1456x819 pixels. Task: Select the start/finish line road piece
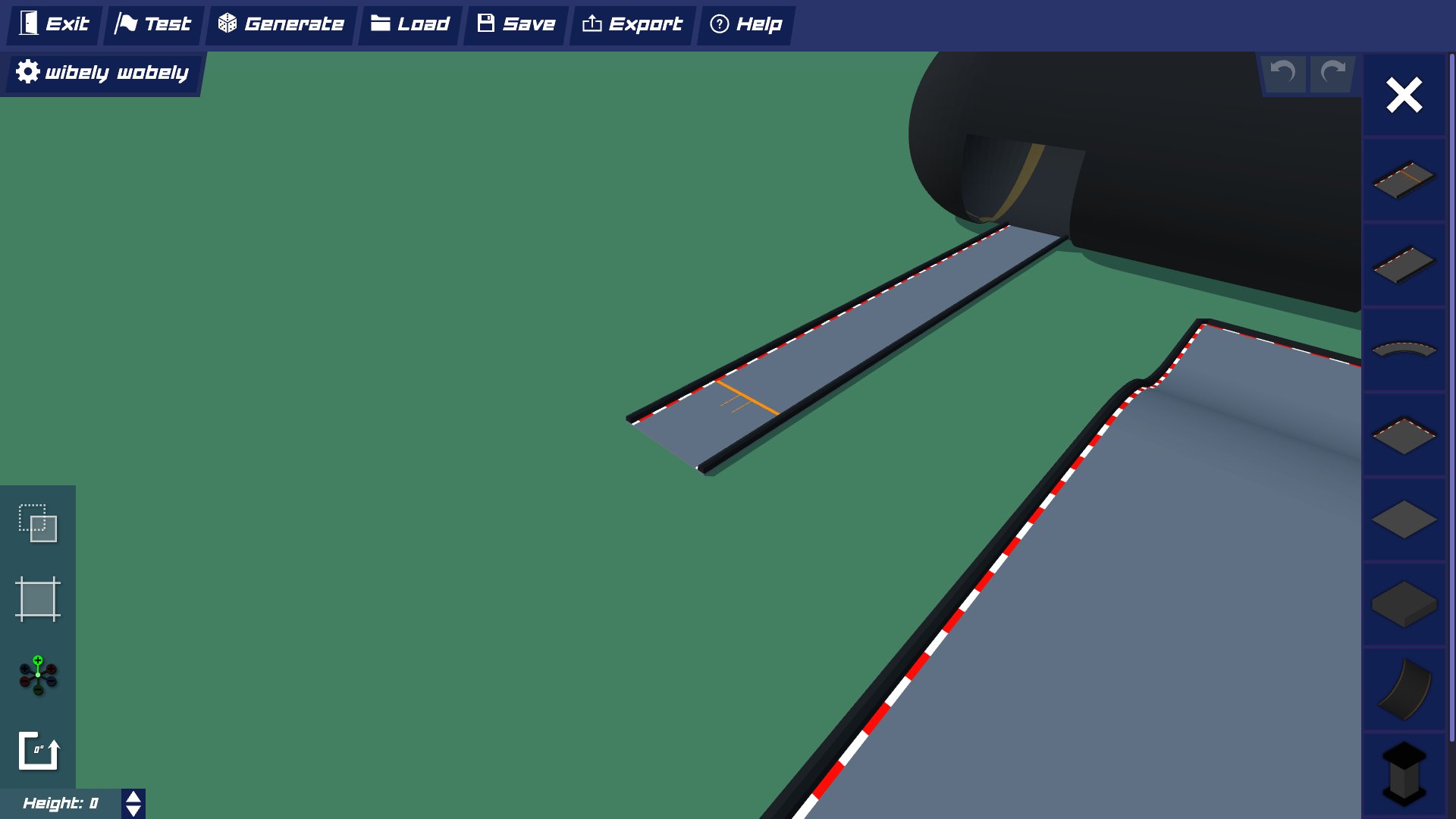point(1404,180)
